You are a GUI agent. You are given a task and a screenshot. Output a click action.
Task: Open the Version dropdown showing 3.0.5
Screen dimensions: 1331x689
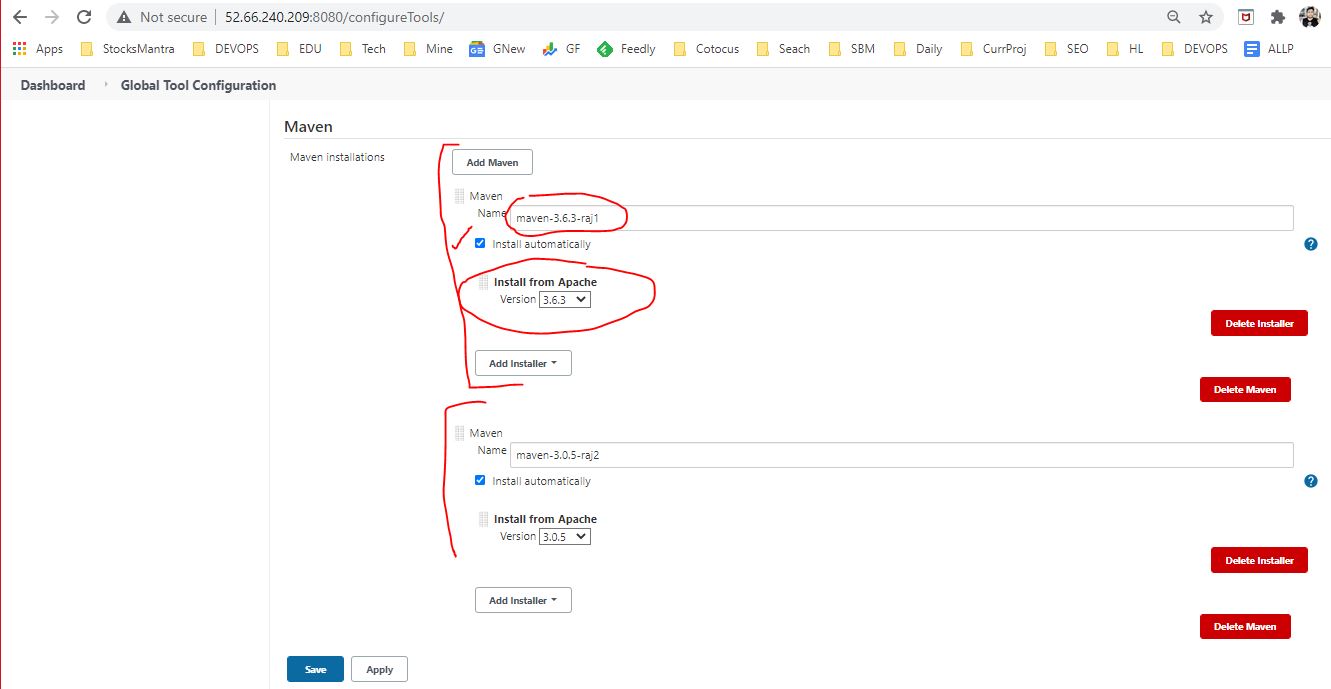click(x=565, y=536)
